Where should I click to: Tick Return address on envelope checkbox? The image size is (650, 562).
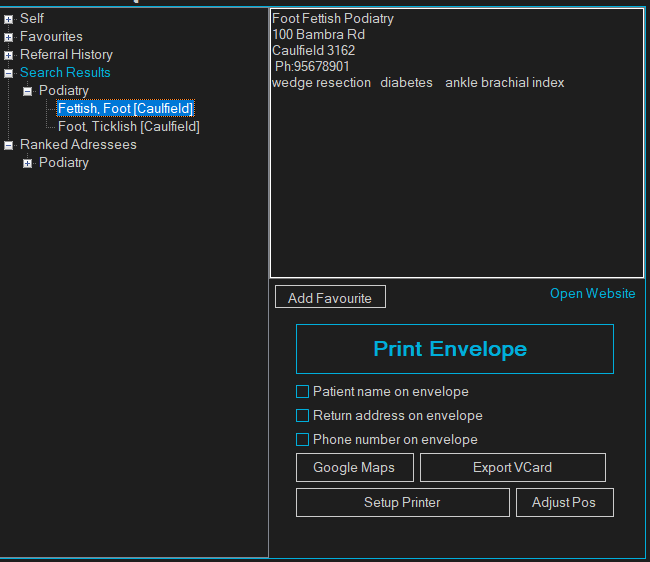[303, 416]
